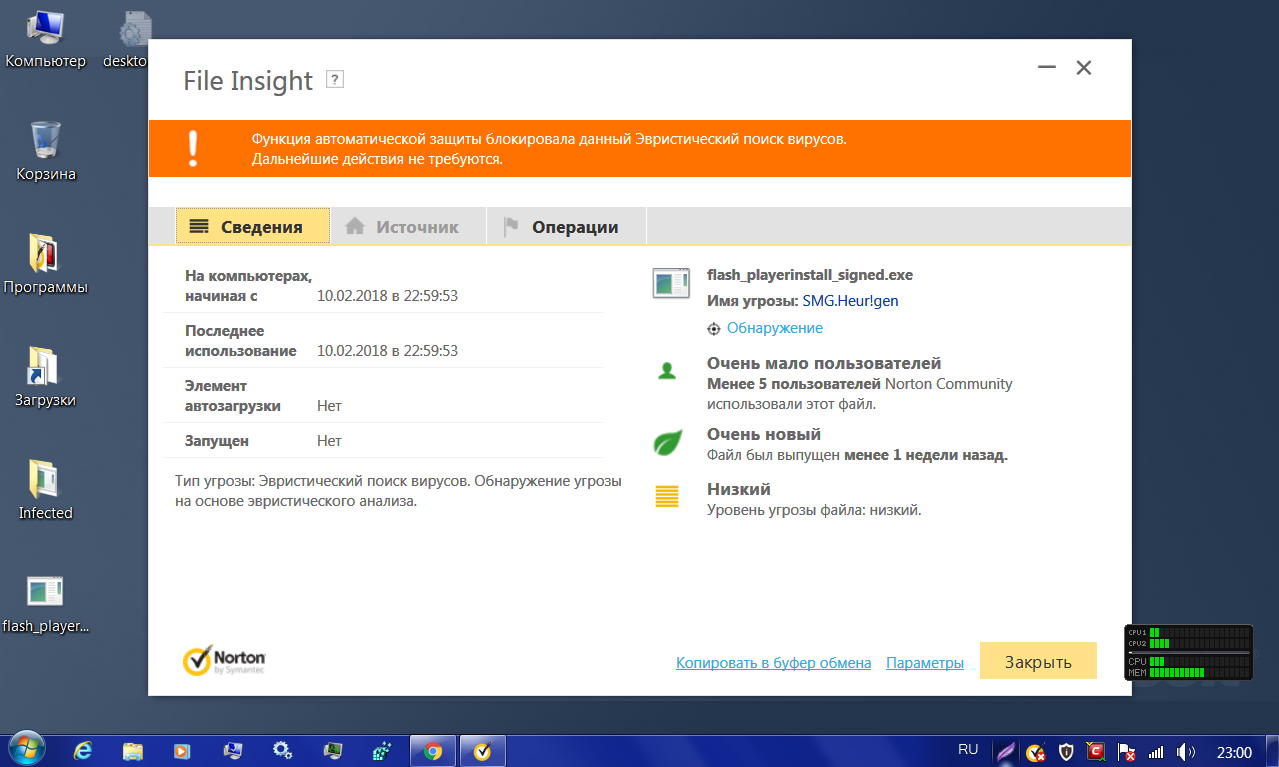Viewport: 1279px width, 767px height.
Task: Click the Менее 5 пользователей text
Action: 793,384
